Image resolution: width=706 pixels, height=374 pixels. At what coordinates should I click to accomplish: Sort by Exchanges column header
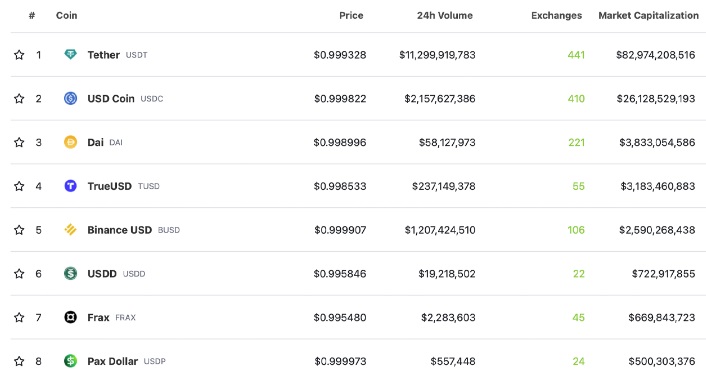coord(557,15)
